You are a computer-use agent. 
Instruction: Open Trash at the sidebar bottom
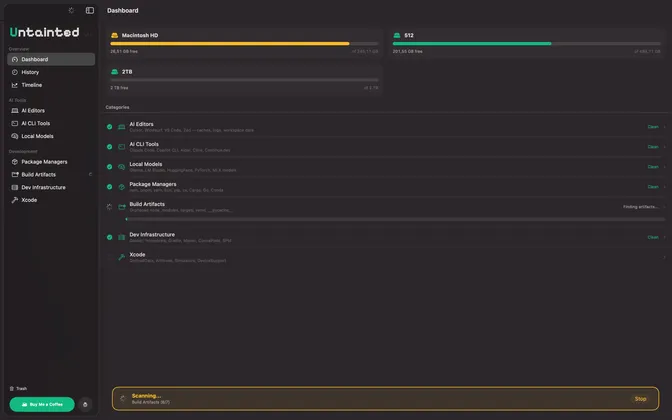(18, 389)
